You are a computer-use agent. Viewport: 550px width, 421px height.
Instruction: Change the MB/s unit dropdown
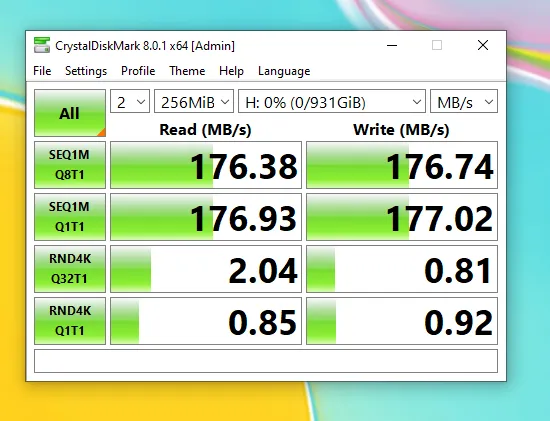point(464,101)
